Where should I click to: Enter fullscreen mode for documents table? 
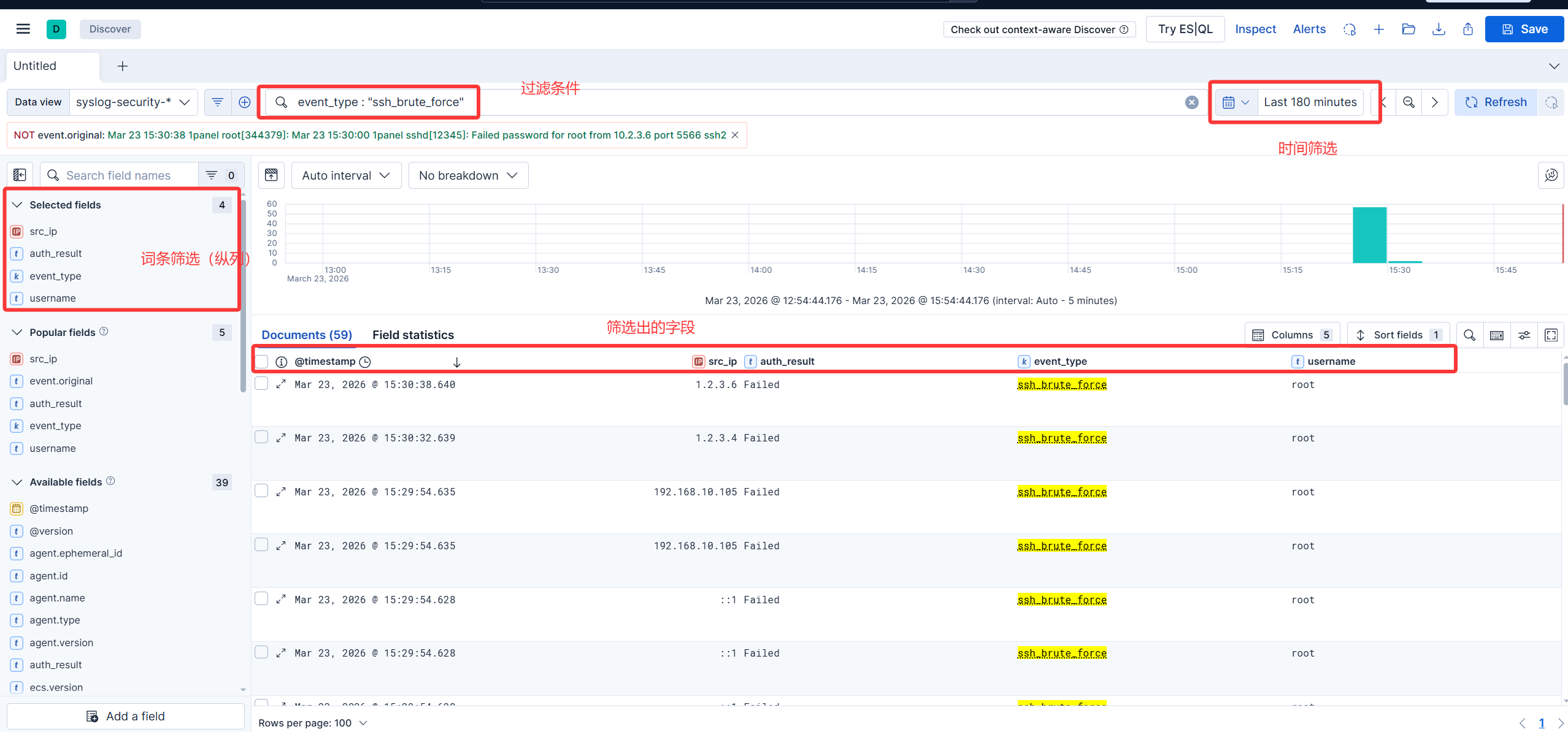1551,335
